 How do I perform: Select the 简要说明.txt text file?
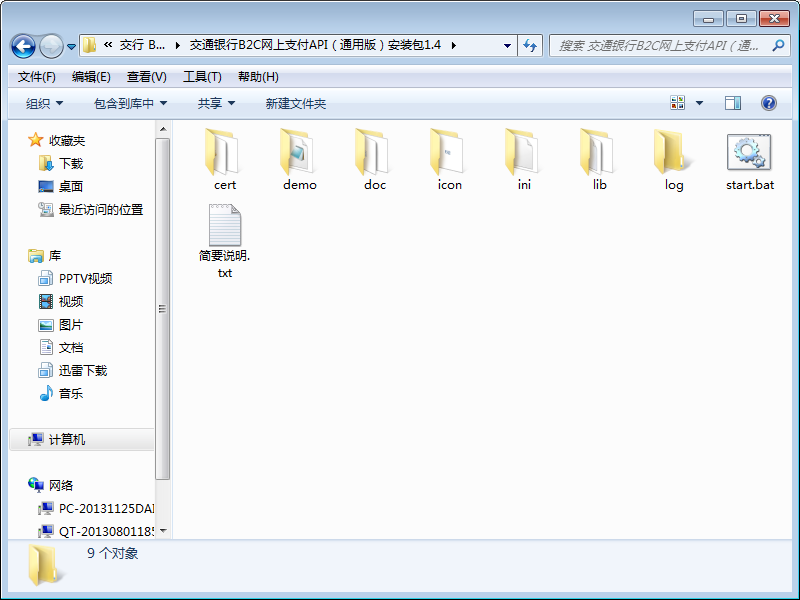pos(224,241)
